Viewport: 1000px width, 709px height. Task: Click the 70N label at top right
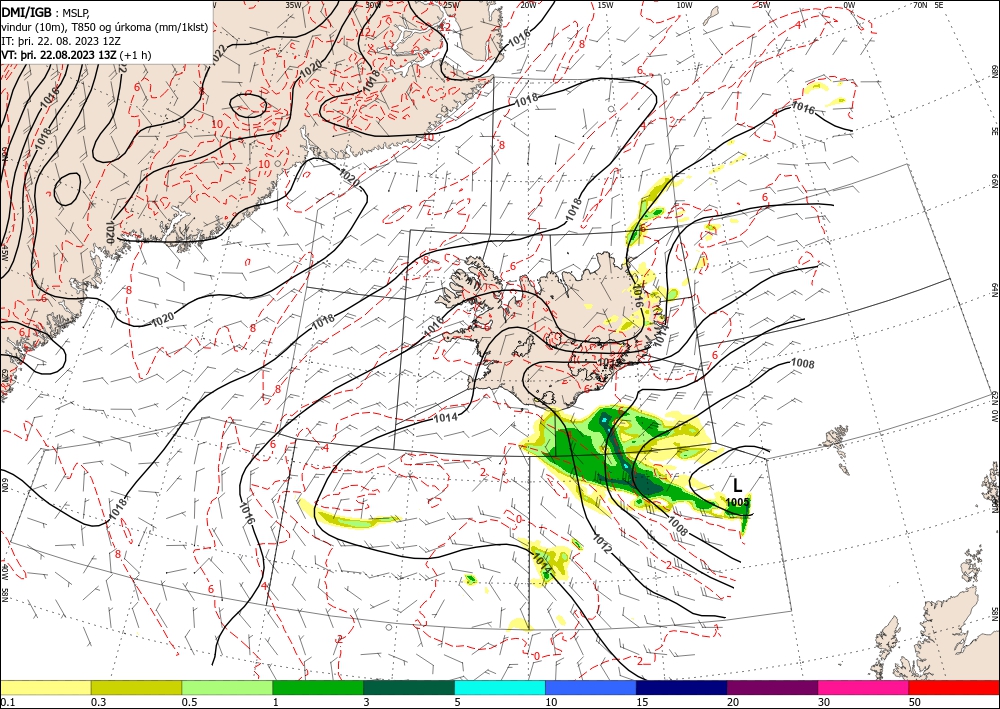pyautogui.click(x=920, y=4)
